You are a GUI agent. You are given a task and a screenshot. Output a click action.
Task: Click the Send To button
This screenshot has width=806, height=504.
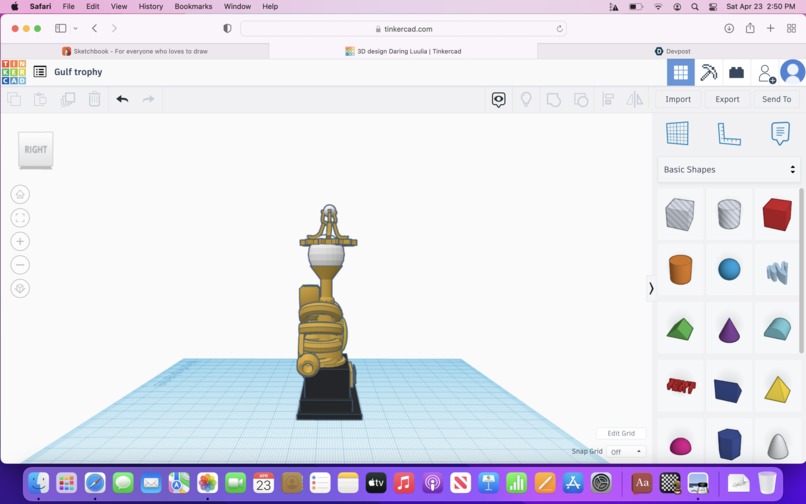(776, 99)
